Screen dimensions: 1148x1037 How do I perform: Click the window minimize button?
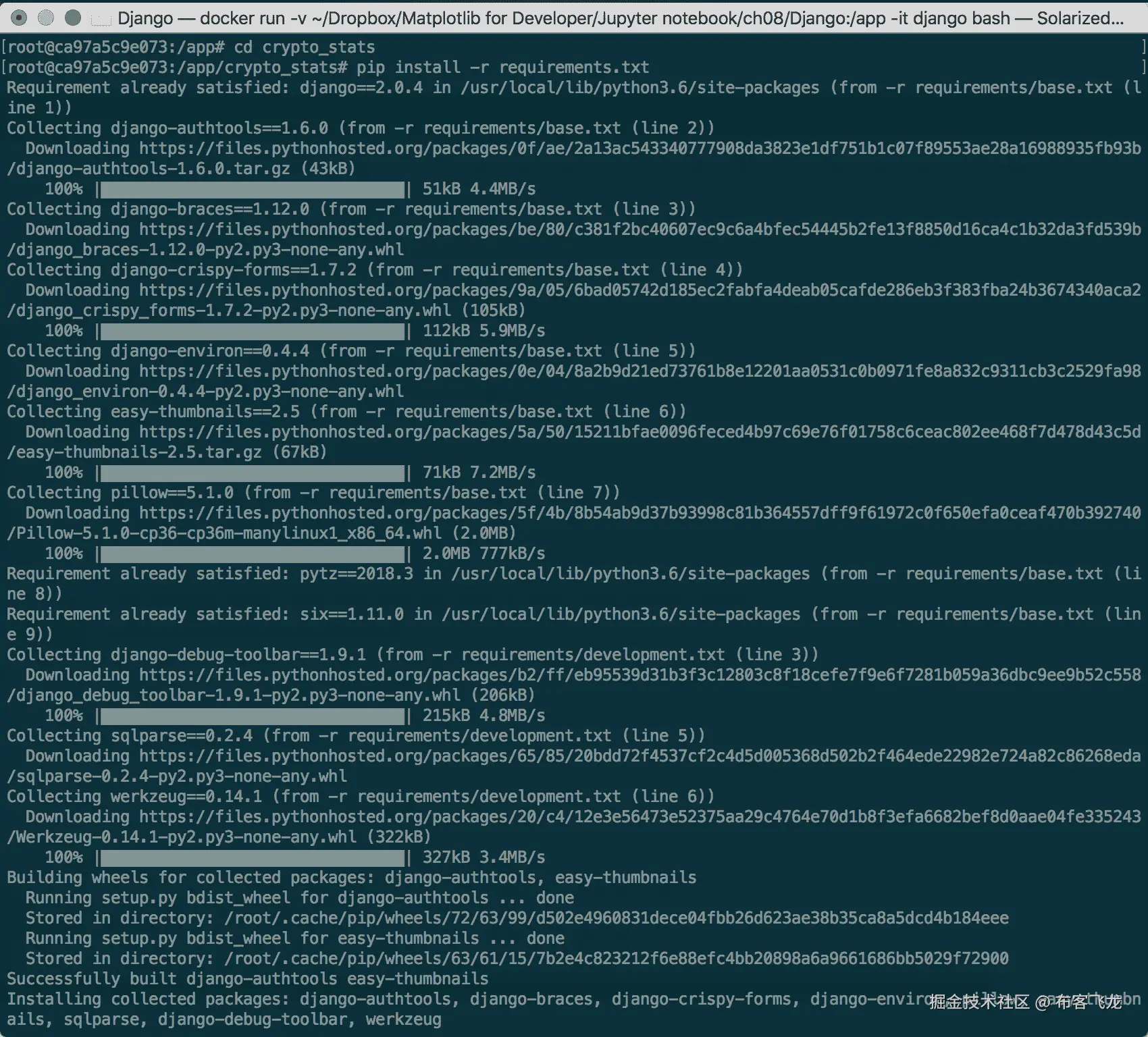click(46, 18)
